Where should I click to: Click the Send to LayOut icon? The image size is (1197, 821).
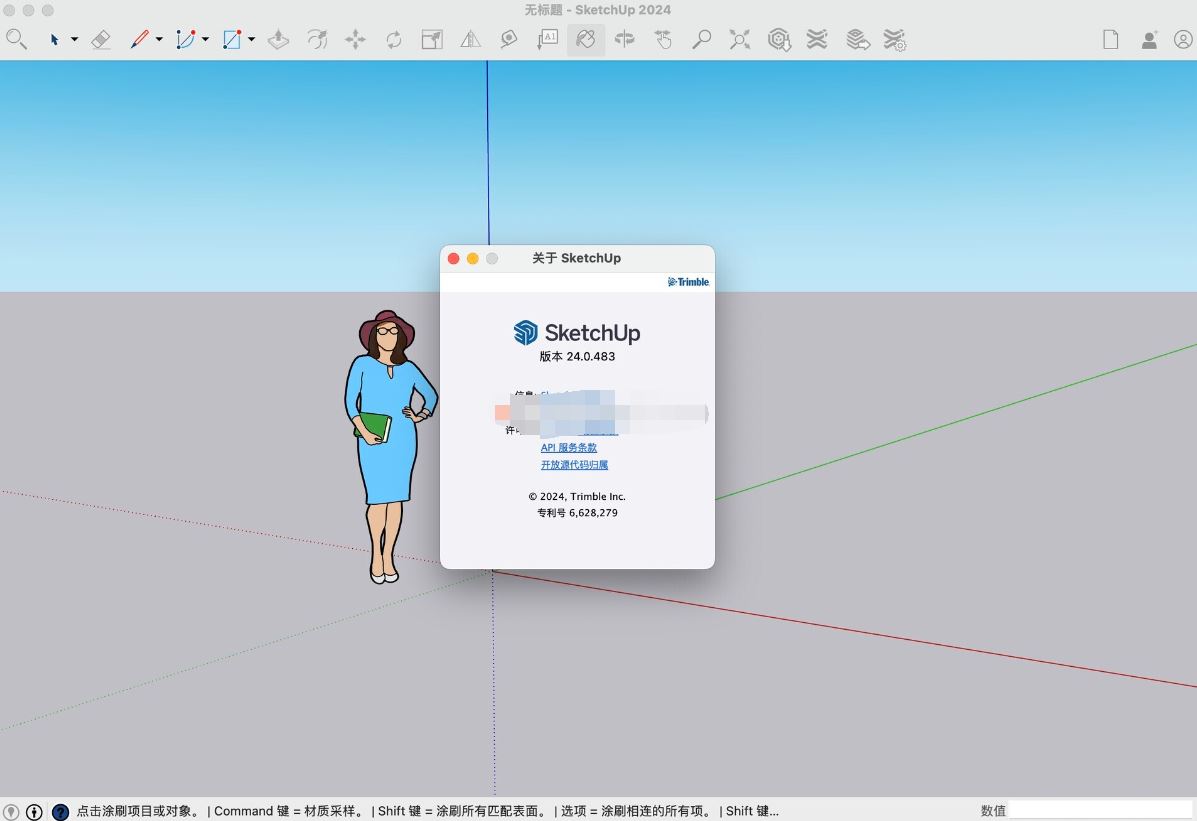point(858,39)
